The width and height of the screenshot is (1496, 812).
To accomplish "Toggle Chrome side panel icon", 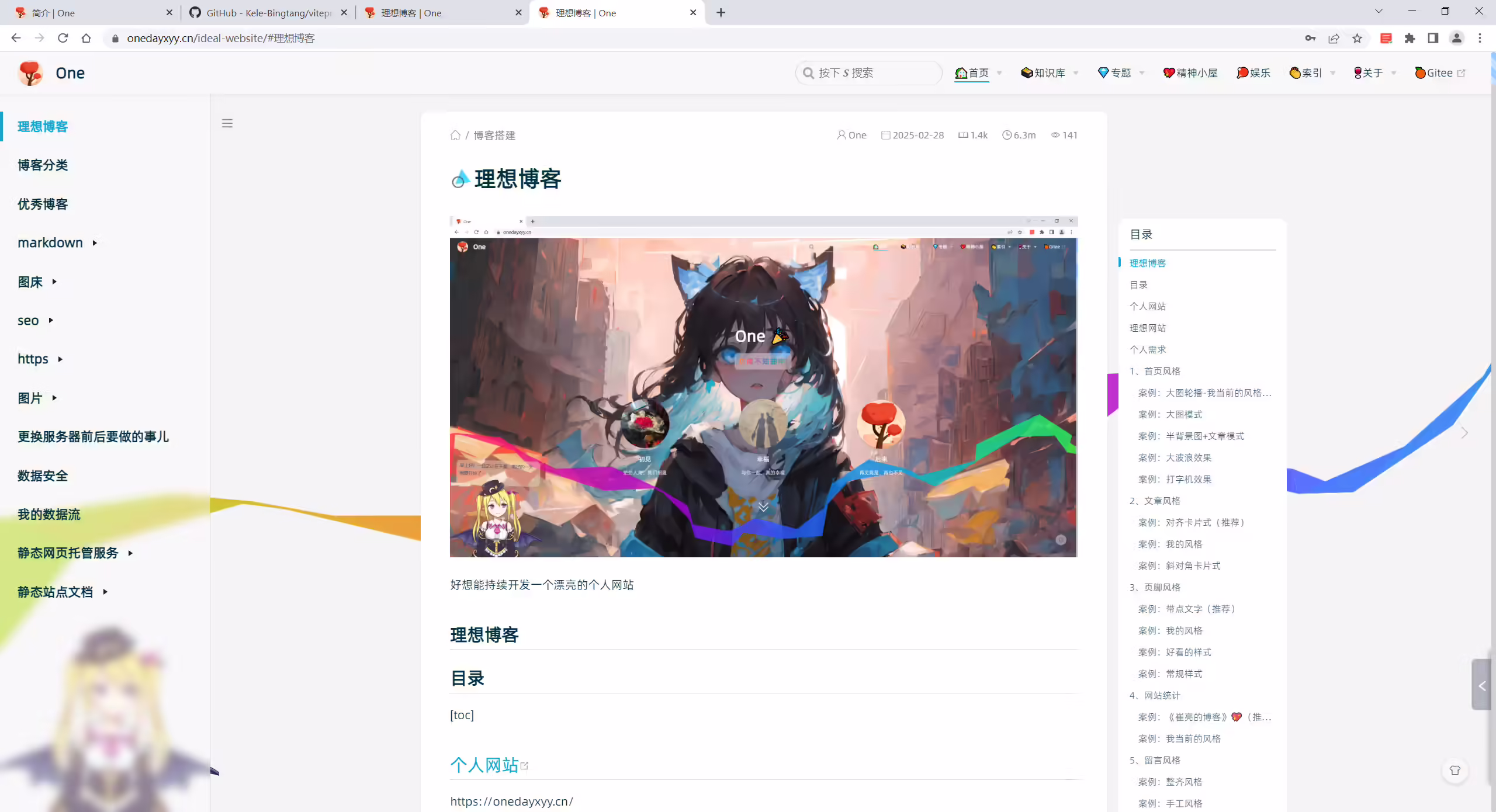I will click(x=1433, y=38).
